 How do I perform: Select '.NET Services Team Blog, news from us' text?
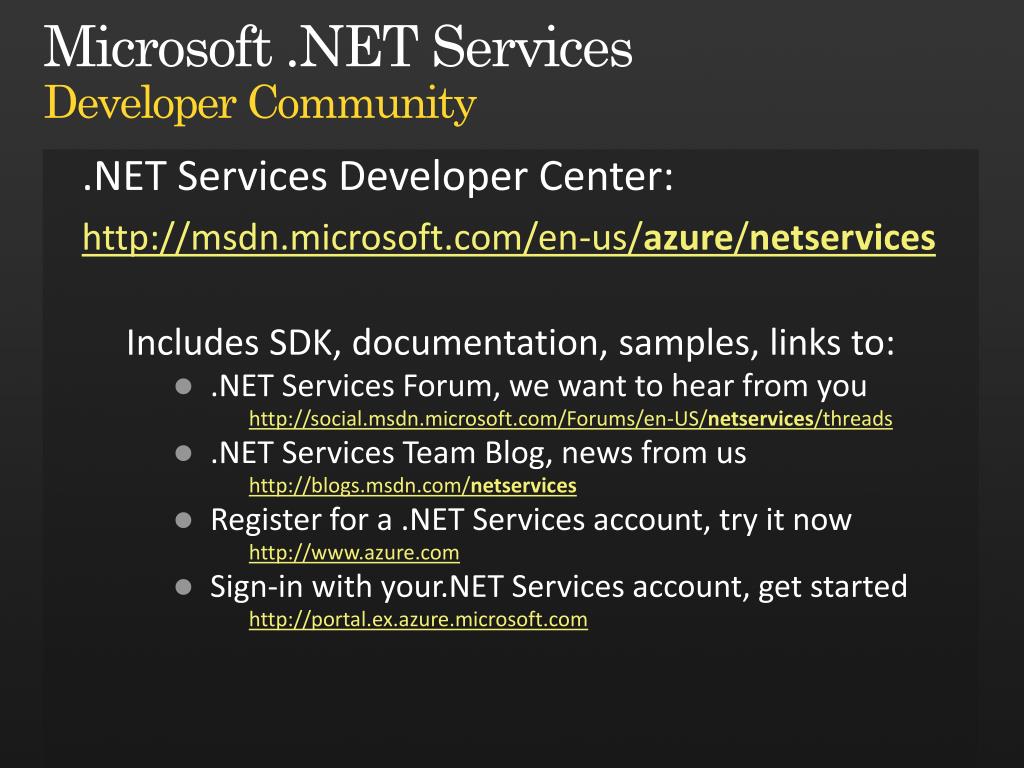(x=478, y=453)
